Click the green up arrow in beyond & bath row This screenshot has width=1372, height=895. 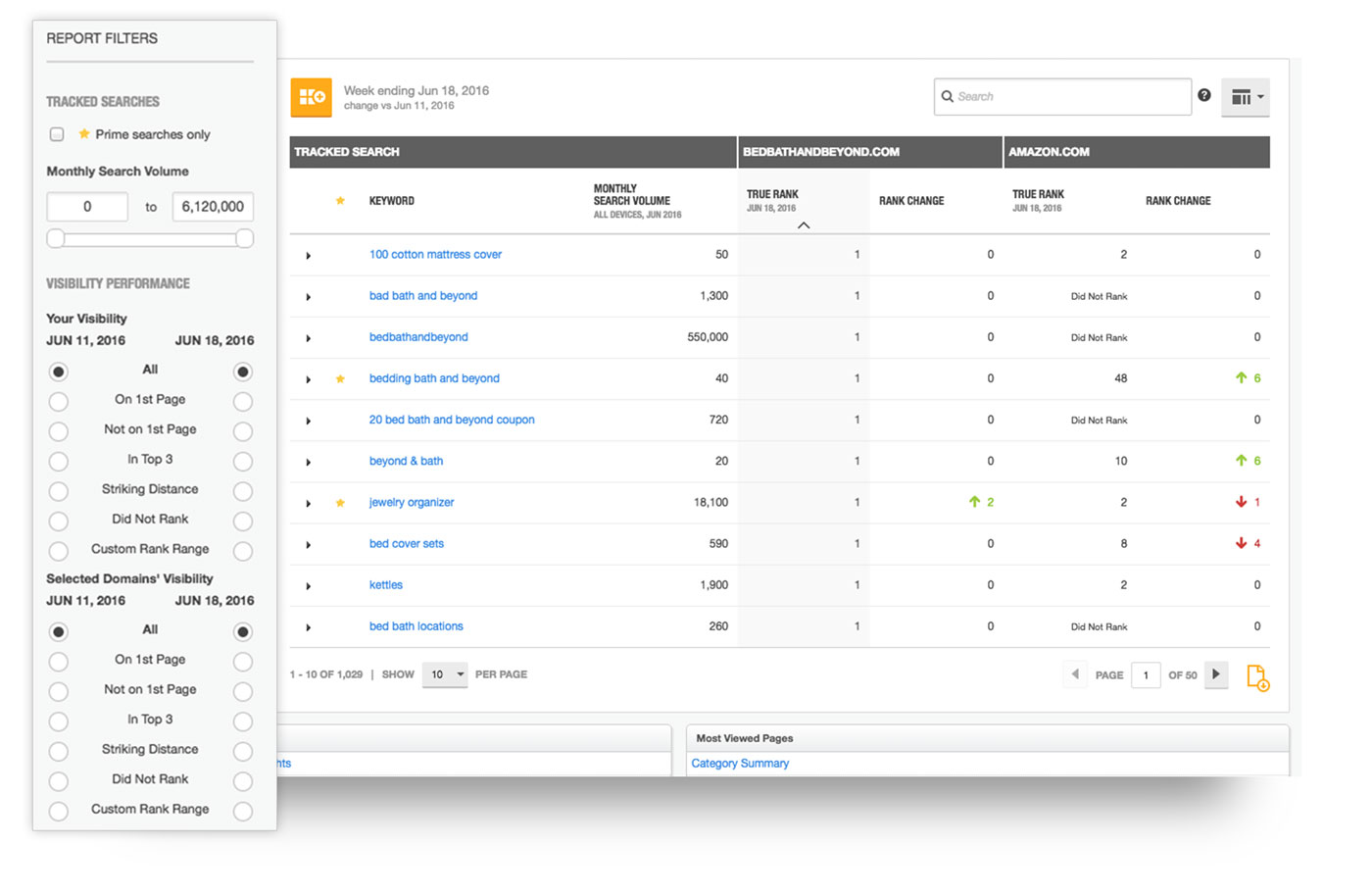[1242, 461]
